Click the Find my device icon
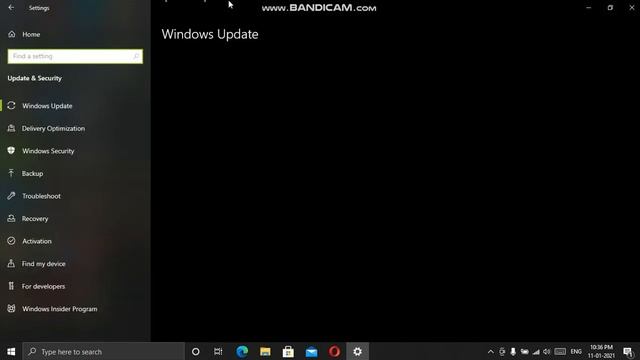This screenshot has width=640, height=360. tap(11, 263)
